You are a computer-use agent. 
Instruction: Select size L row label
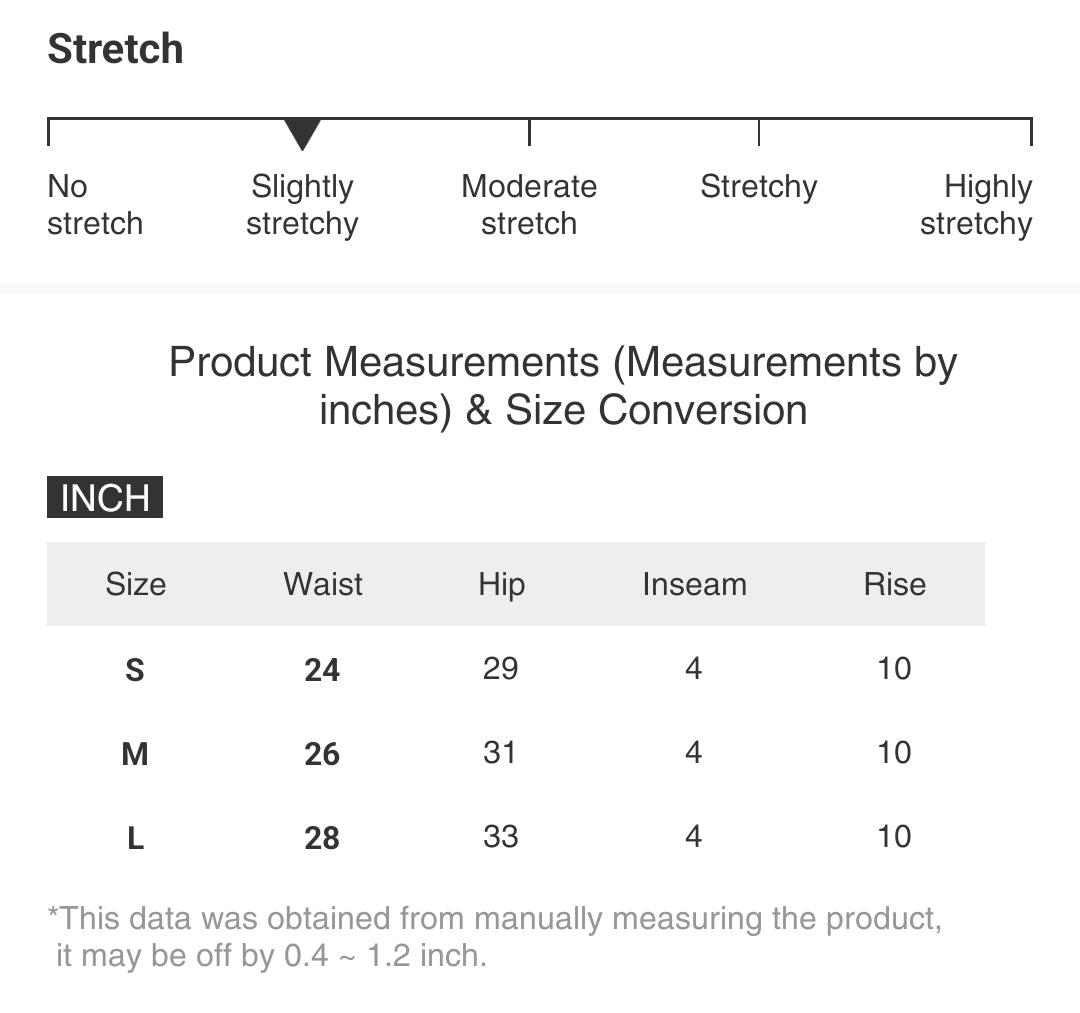click(x=135, y=837)
